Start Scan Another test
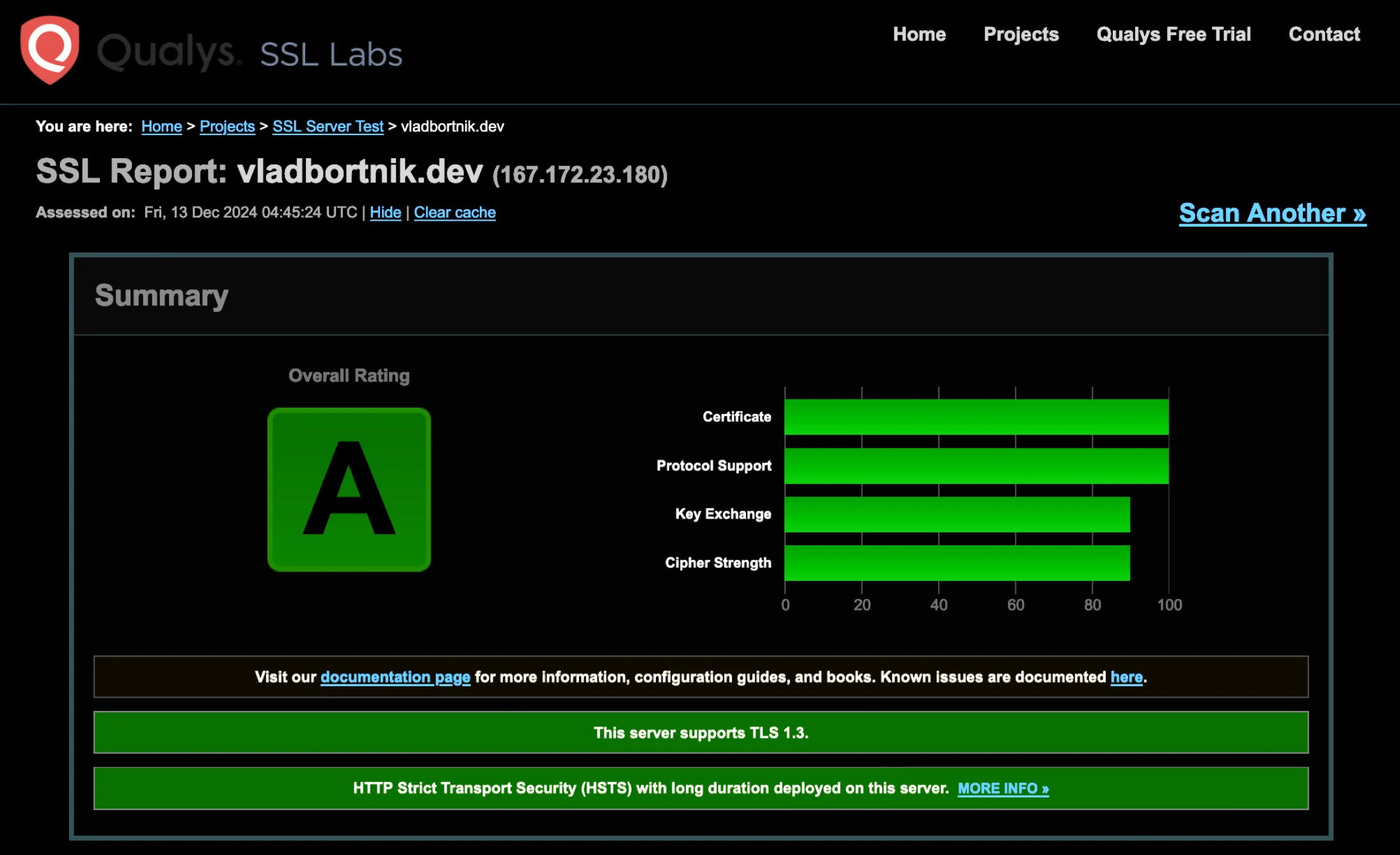The height and width of the screenshot is (855, 1400). tap(1272, 213)
